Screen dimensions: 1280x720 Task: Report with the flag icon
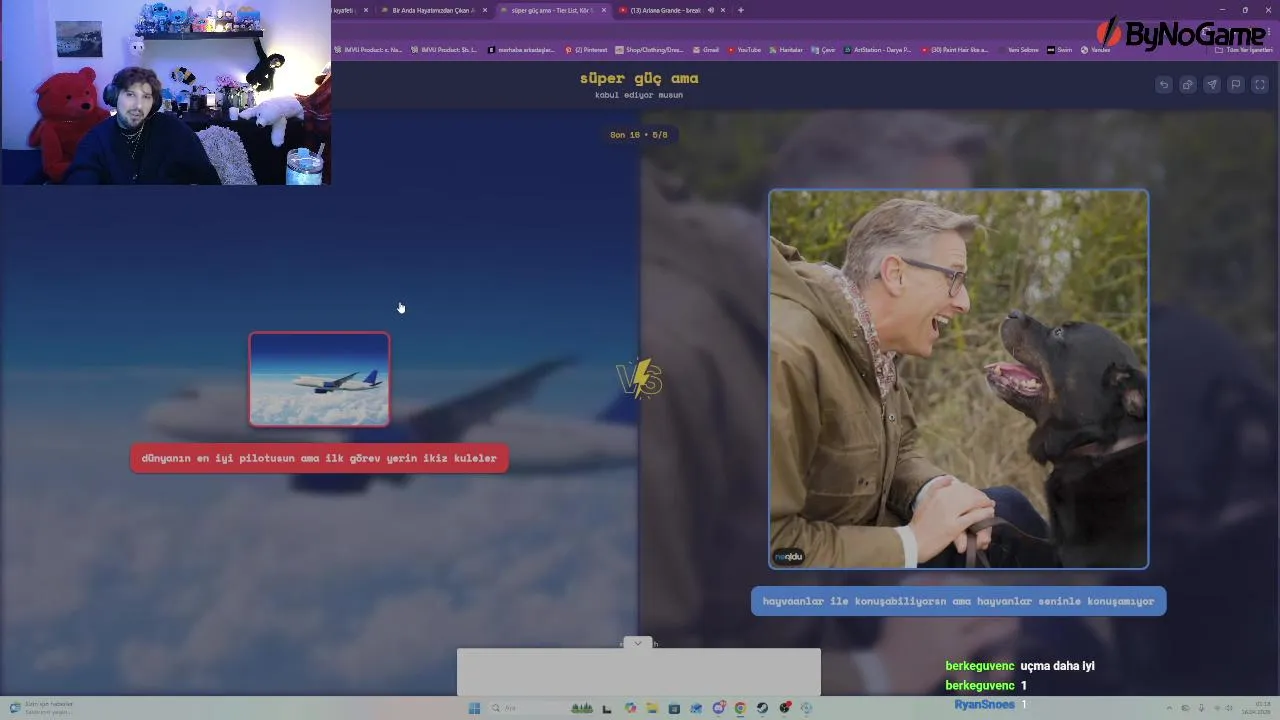pos(1236,85)
